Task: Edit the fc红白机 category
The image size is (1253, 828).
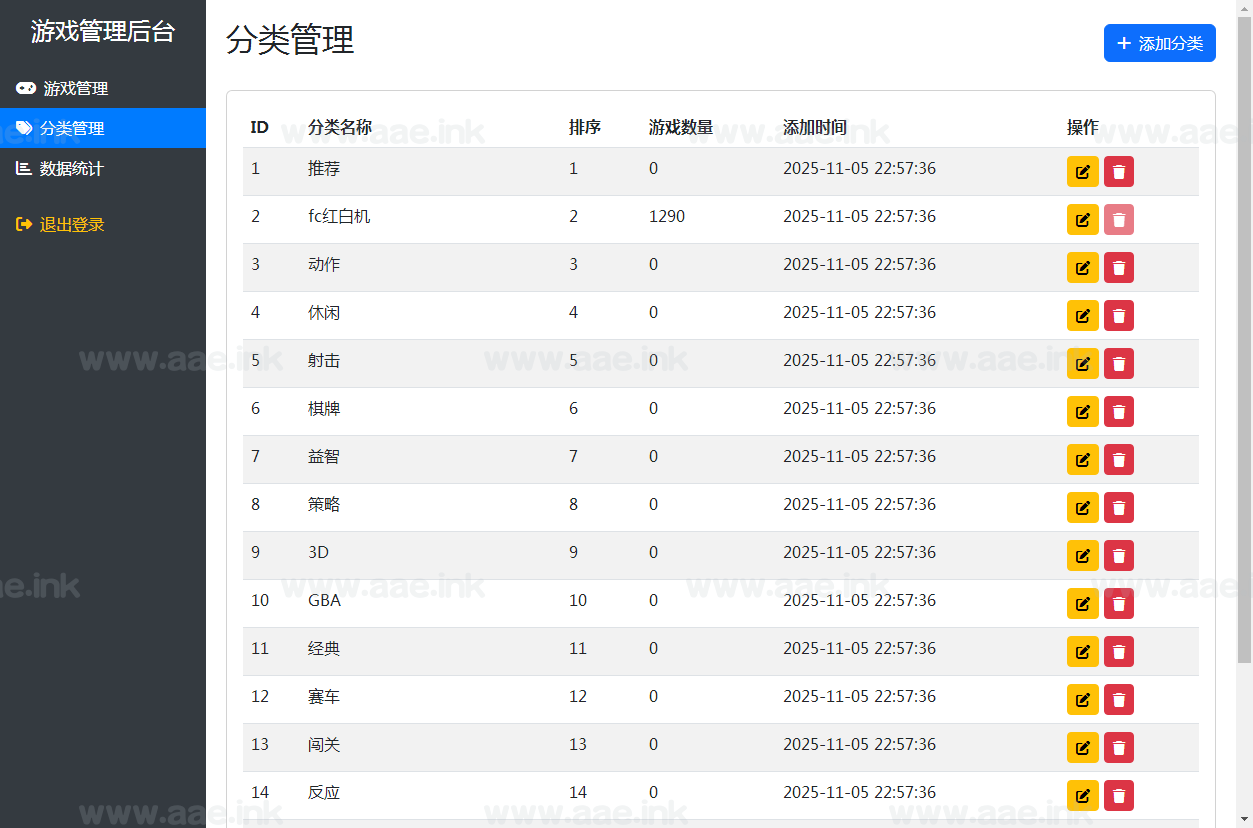Action: coord(1082,219)
